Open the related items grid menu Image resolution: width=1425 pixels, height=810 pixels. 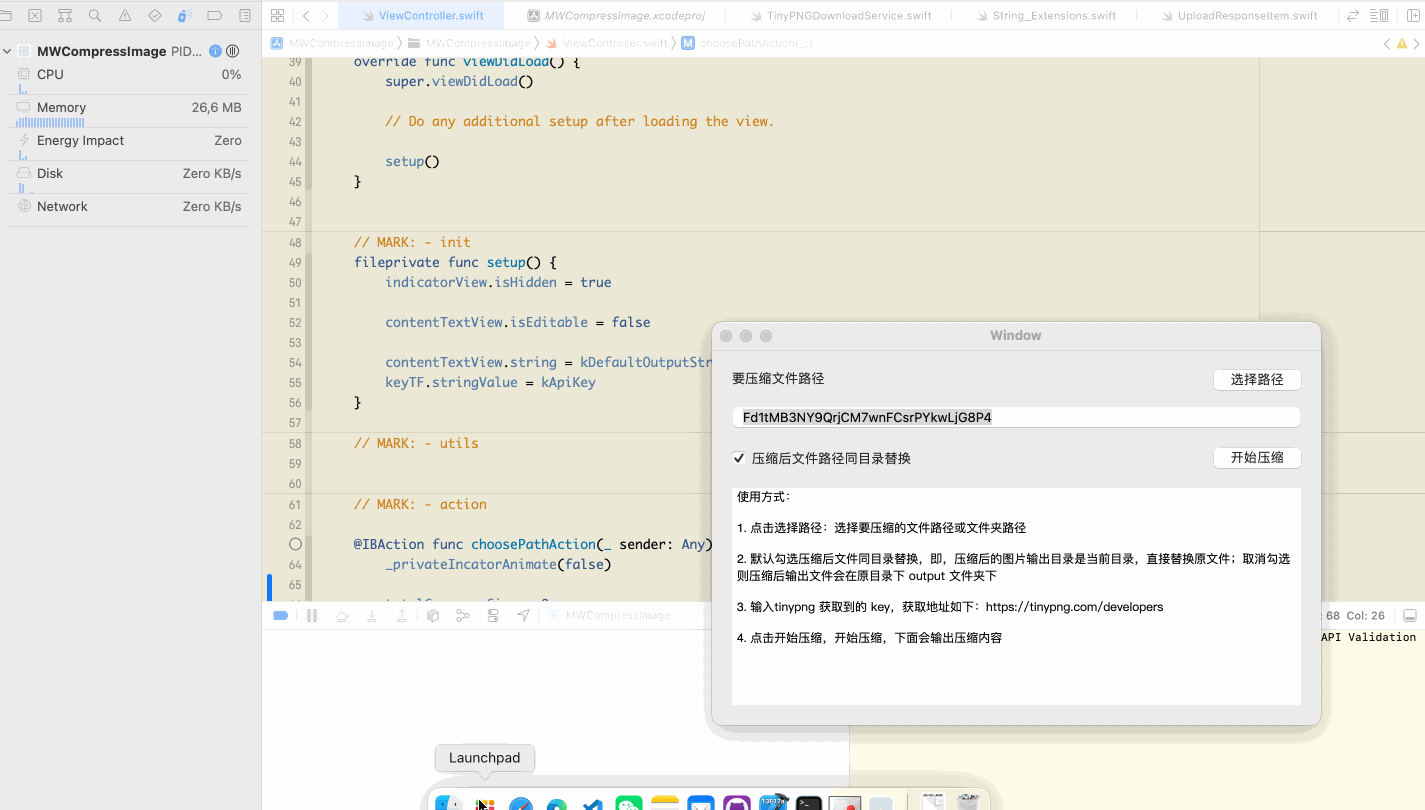(277, 16)
